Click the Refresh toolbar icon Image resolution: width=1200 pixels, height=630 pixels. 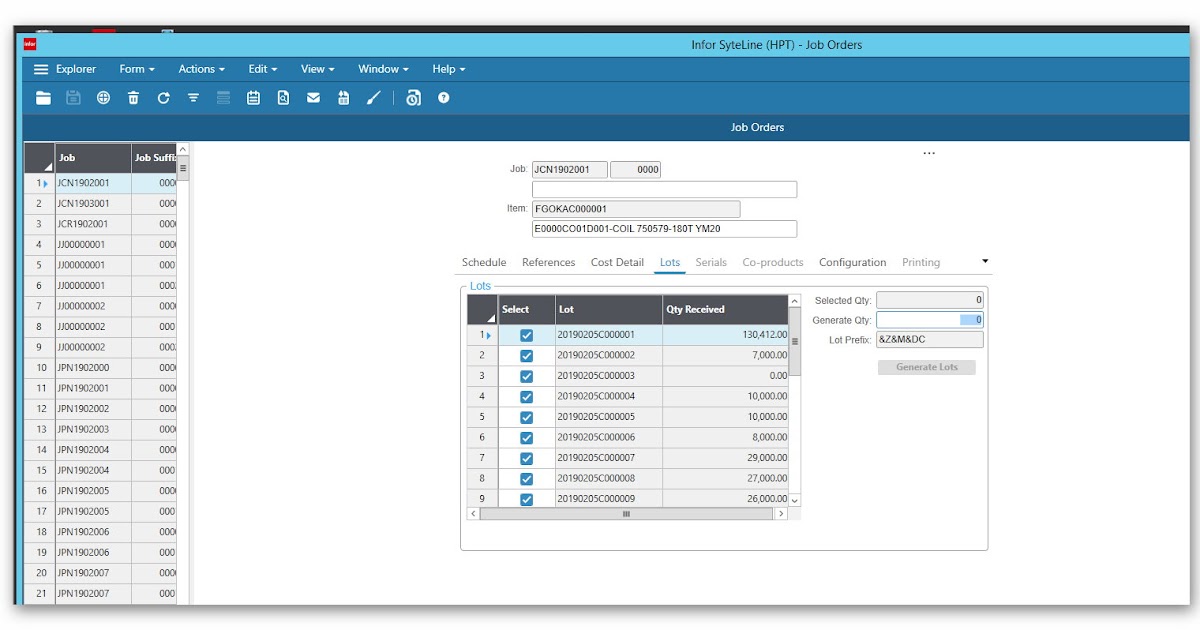coord(162,97)
